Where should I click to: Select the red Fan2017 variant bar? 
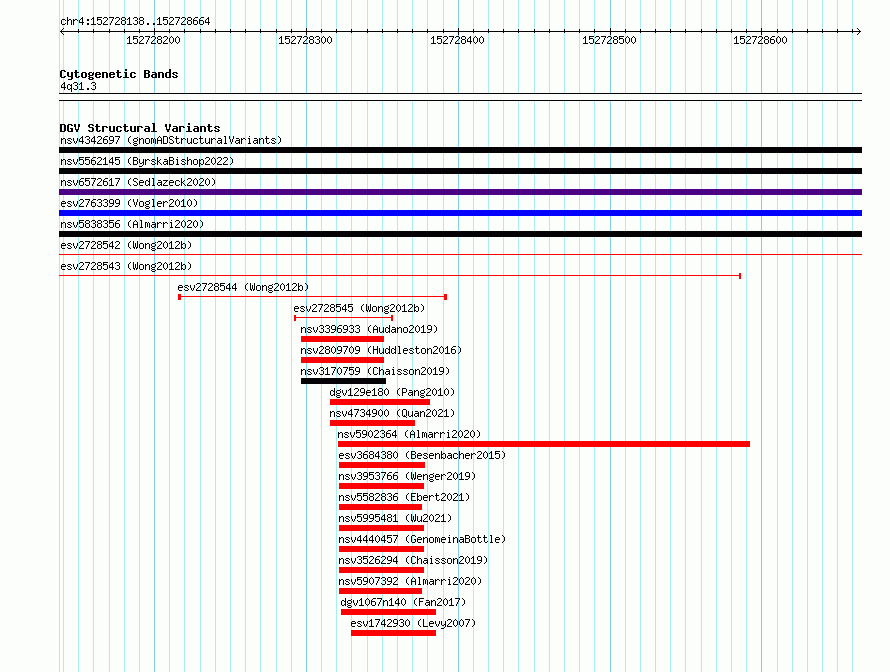(388, 612)
